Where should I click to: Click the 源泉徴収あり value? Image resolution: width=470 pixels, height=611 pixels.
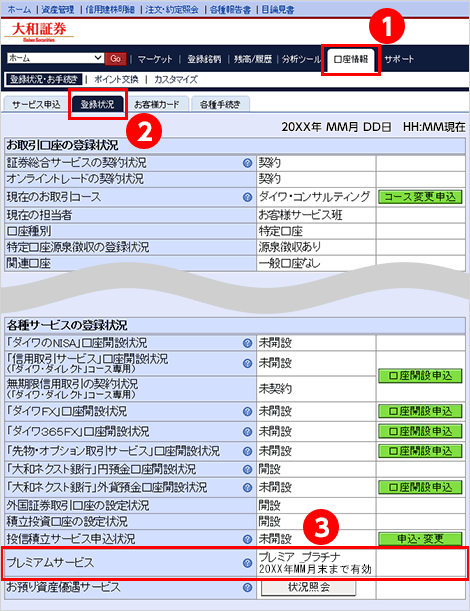(x=290, y=247)
